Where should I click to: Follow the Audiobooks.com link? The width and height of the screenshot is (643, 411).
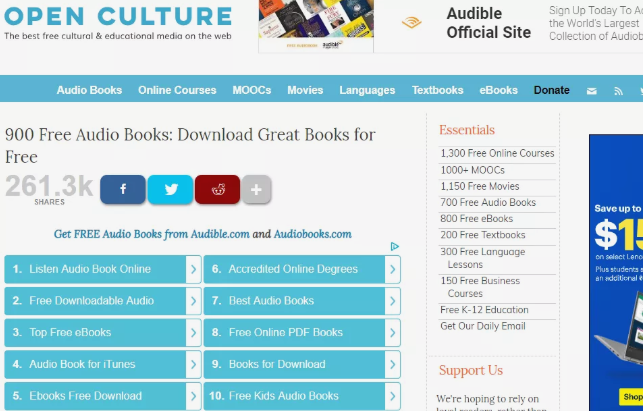312,234
